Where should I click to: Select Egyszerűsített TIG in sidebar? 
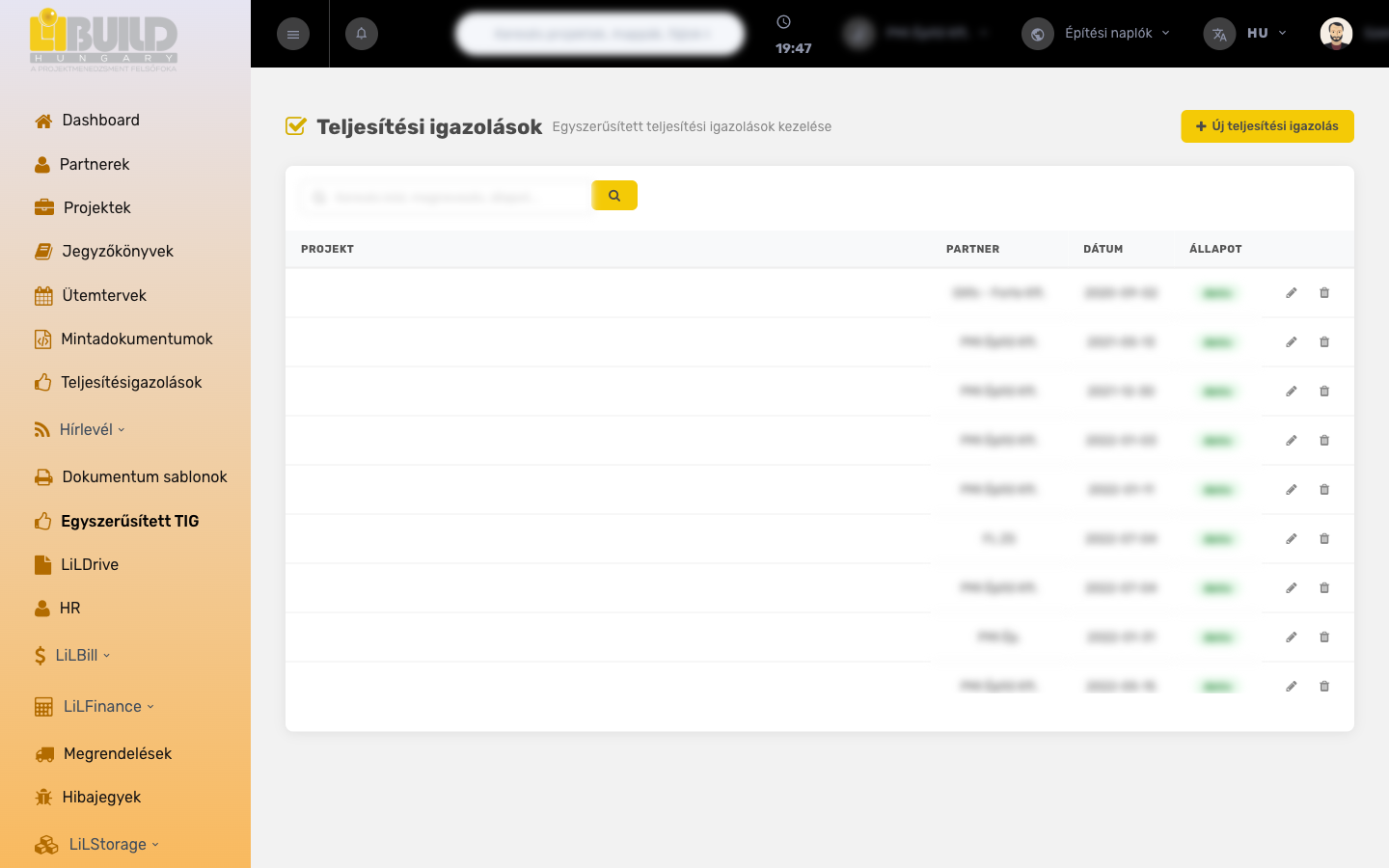click(117, 521)
